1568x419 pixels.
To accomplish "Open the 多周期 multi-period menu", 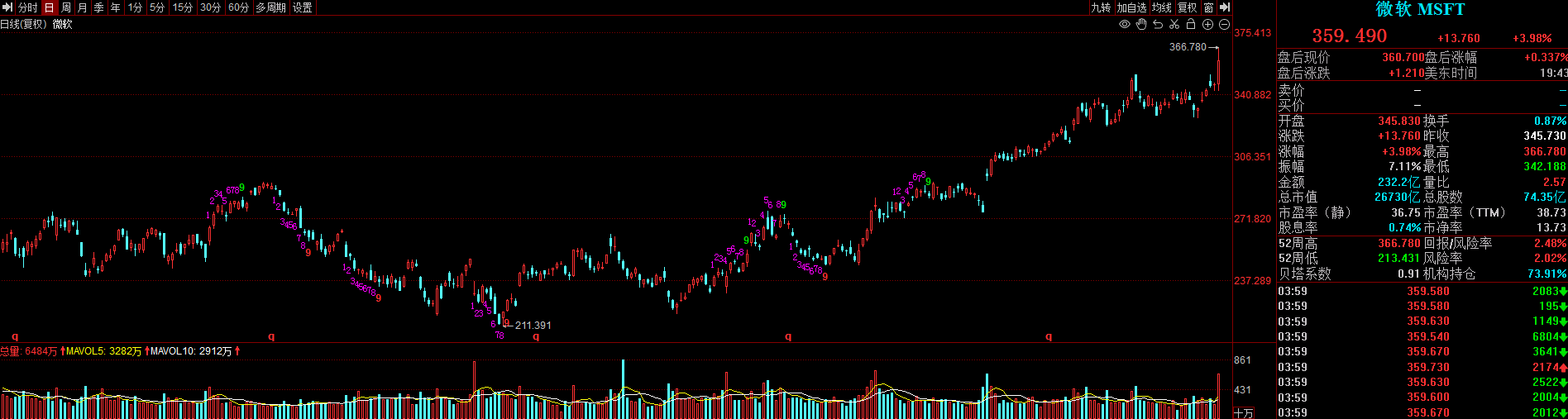I will pos(271,7).
